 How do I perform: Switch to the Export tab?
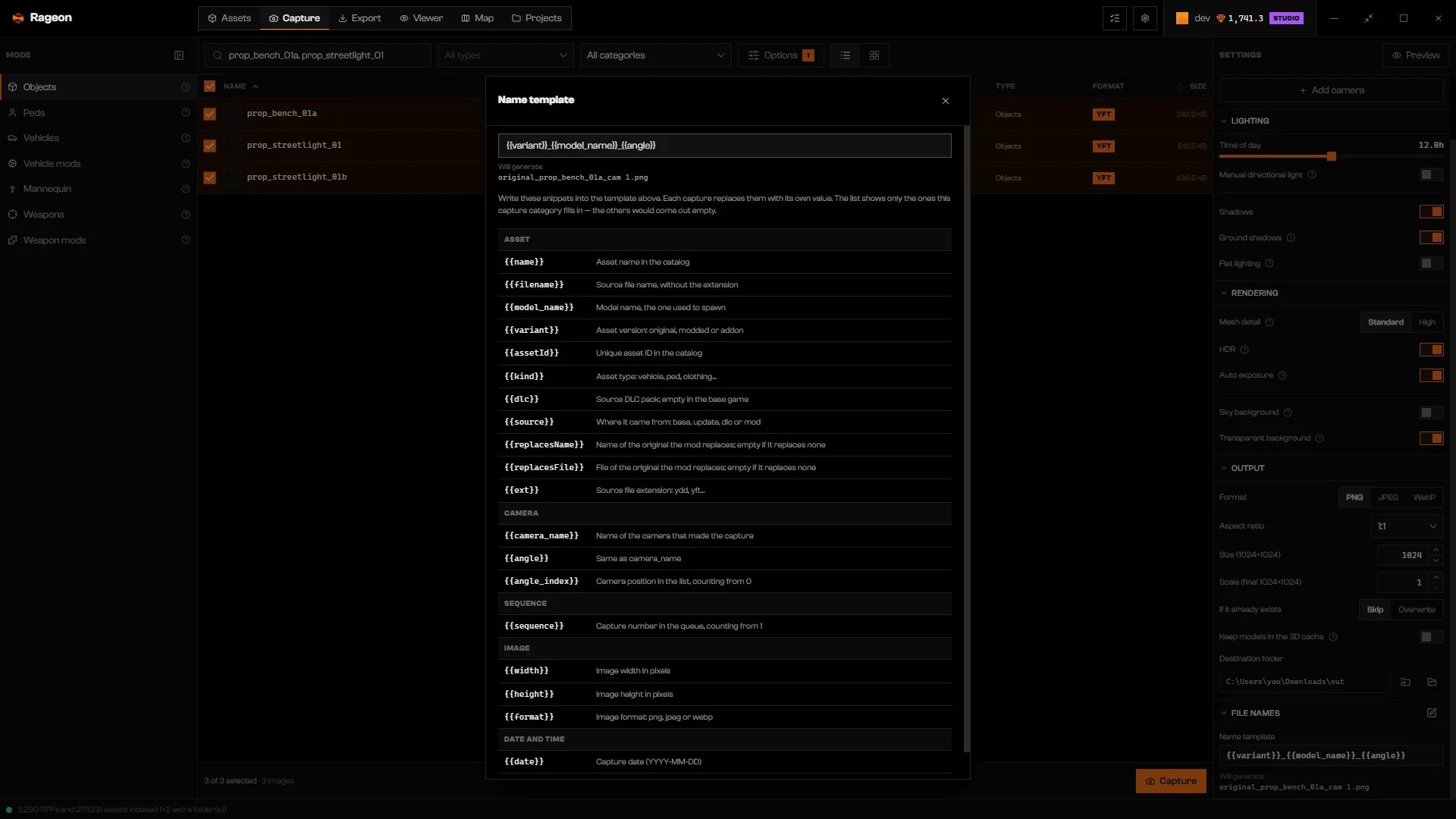point(359,18)
